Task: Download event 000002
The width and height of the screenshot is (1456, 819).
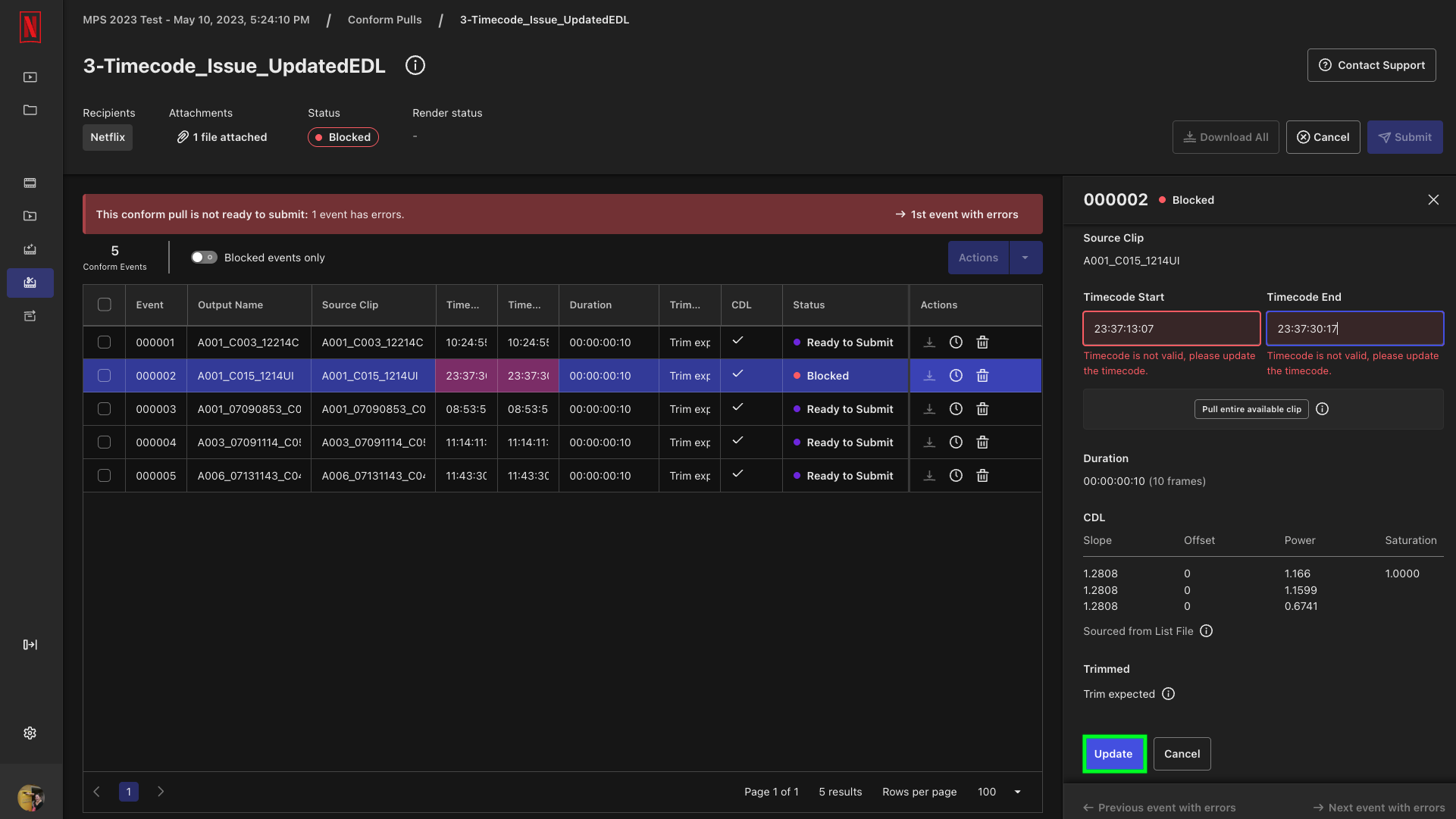Action: click(929, 376)
